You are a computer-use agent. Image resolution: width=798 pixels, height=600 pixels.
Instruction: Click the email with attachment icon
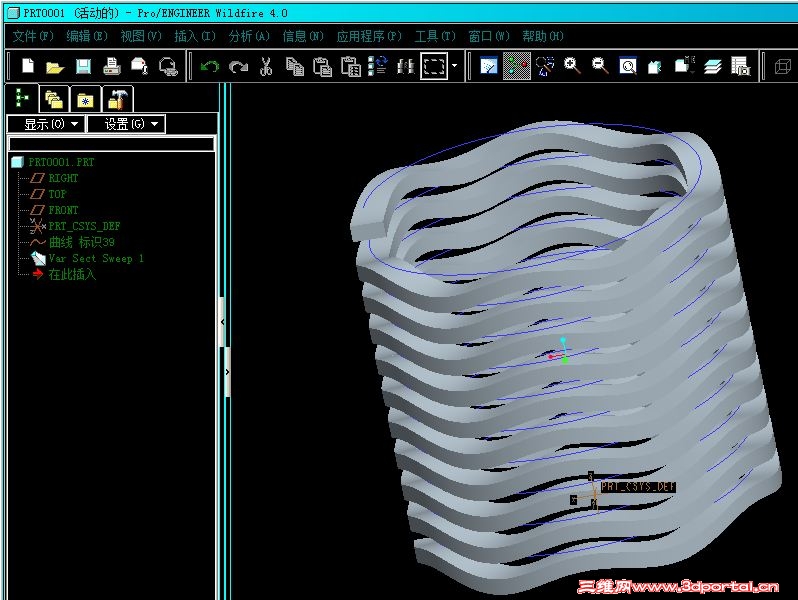coord(139,67)
